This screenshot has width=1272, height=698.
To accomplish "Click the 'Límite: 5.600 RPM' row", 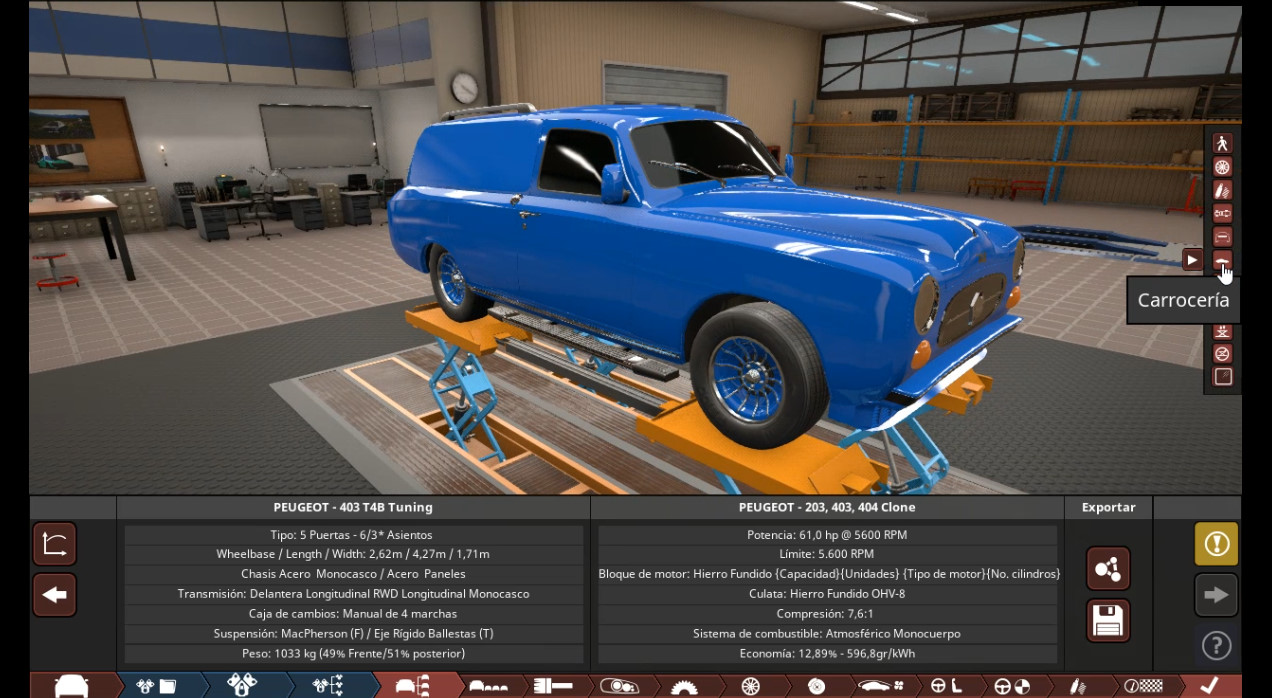I will coord(827,554).
